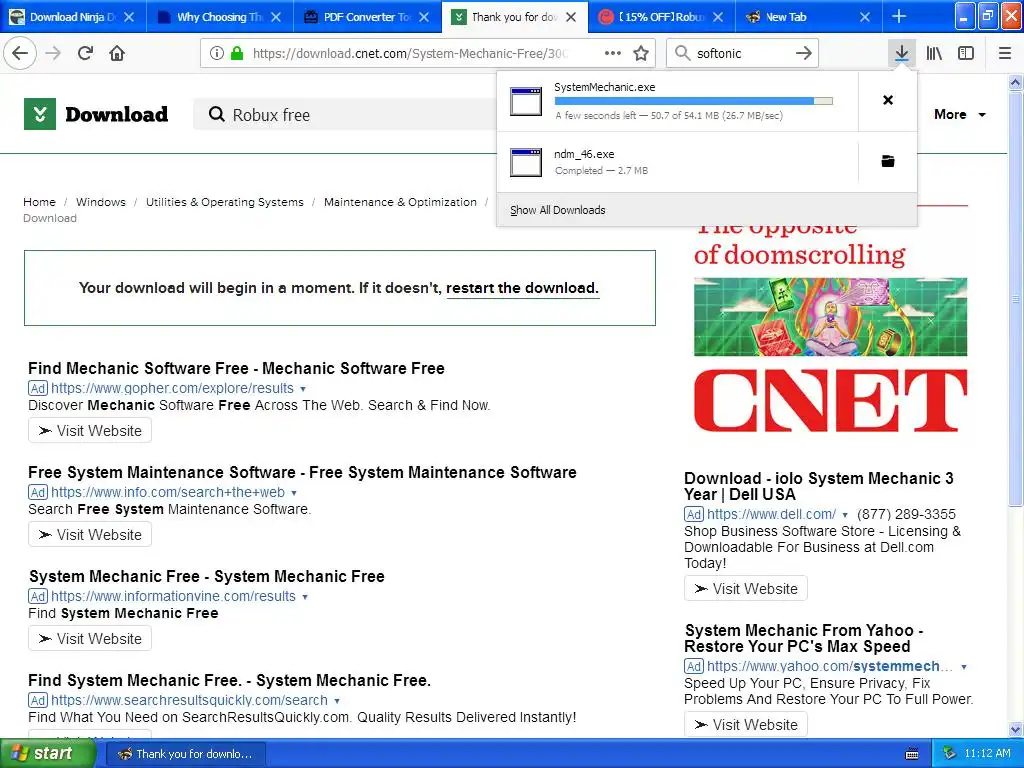Toggle the Downloads toolbar button
This screenshot has height=768, width=1024.
(901, 53)
